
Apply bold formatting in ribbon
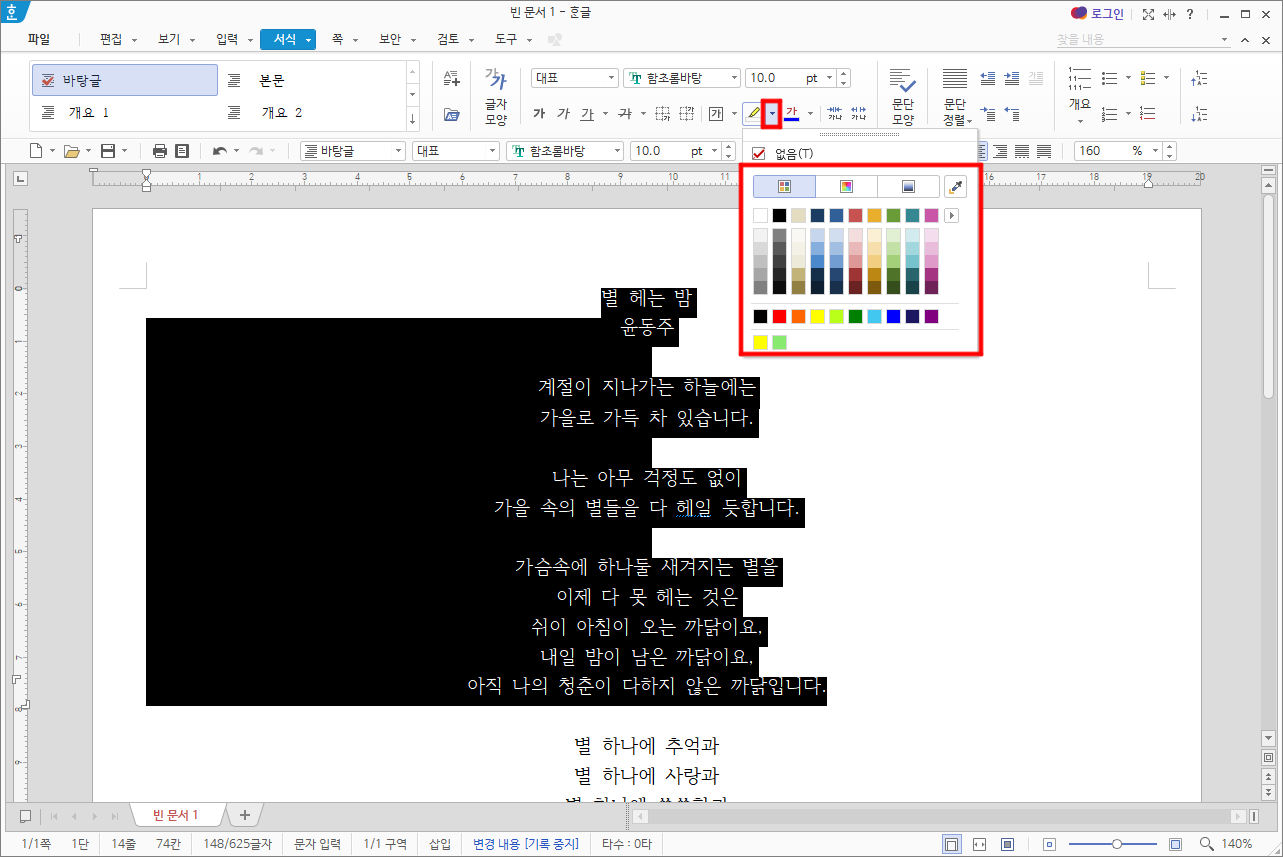point(540,113)
